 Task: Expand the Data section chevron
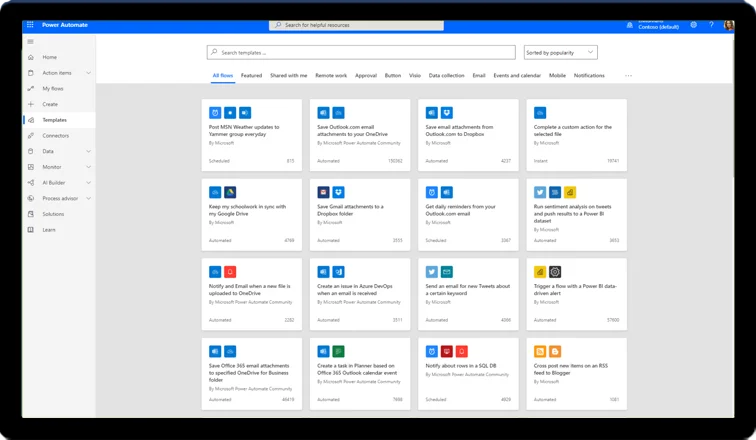coord(88,151)
